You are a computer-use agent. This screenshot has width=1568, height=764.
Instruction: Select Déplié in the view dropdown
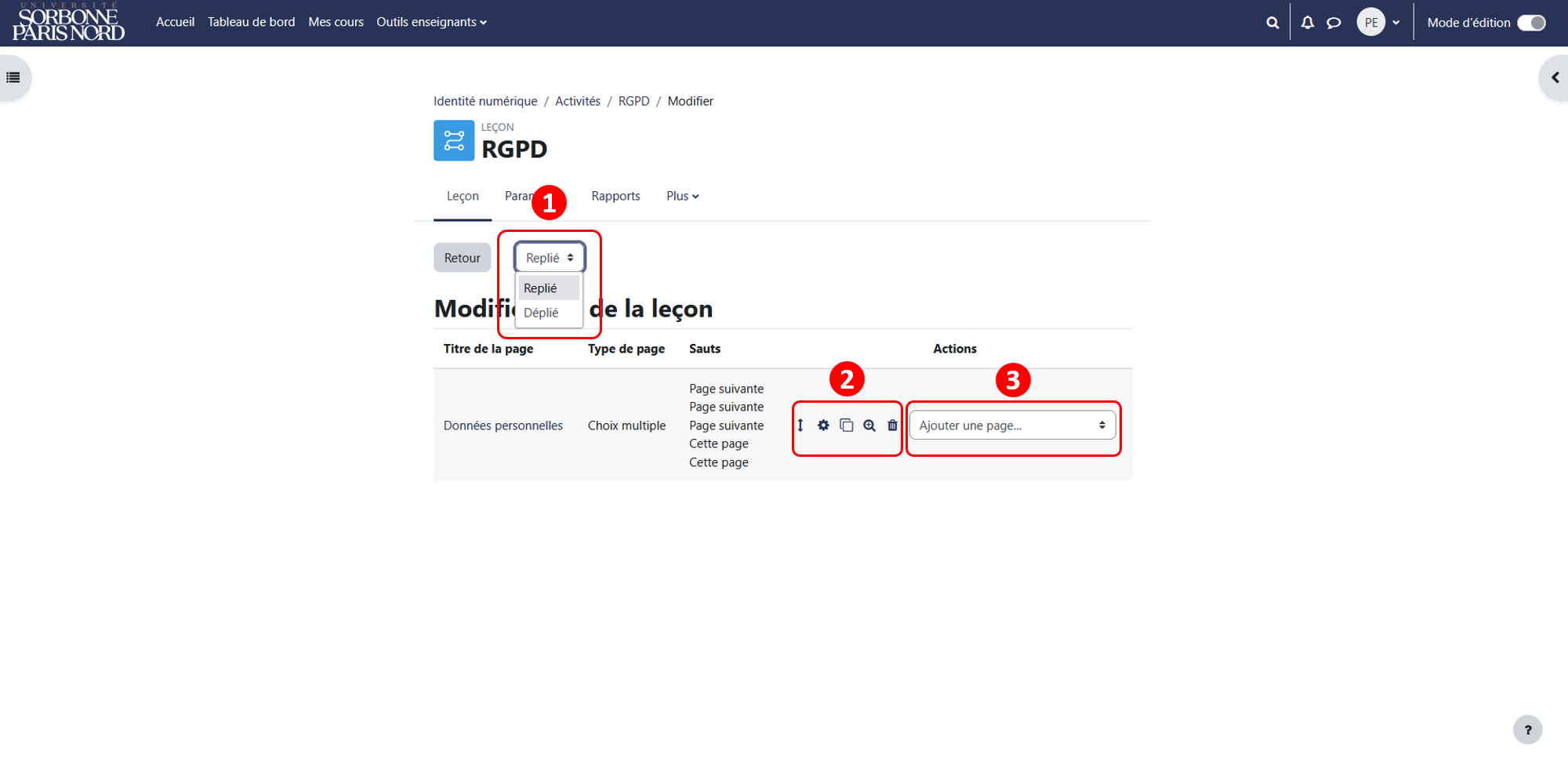(541, 313)
